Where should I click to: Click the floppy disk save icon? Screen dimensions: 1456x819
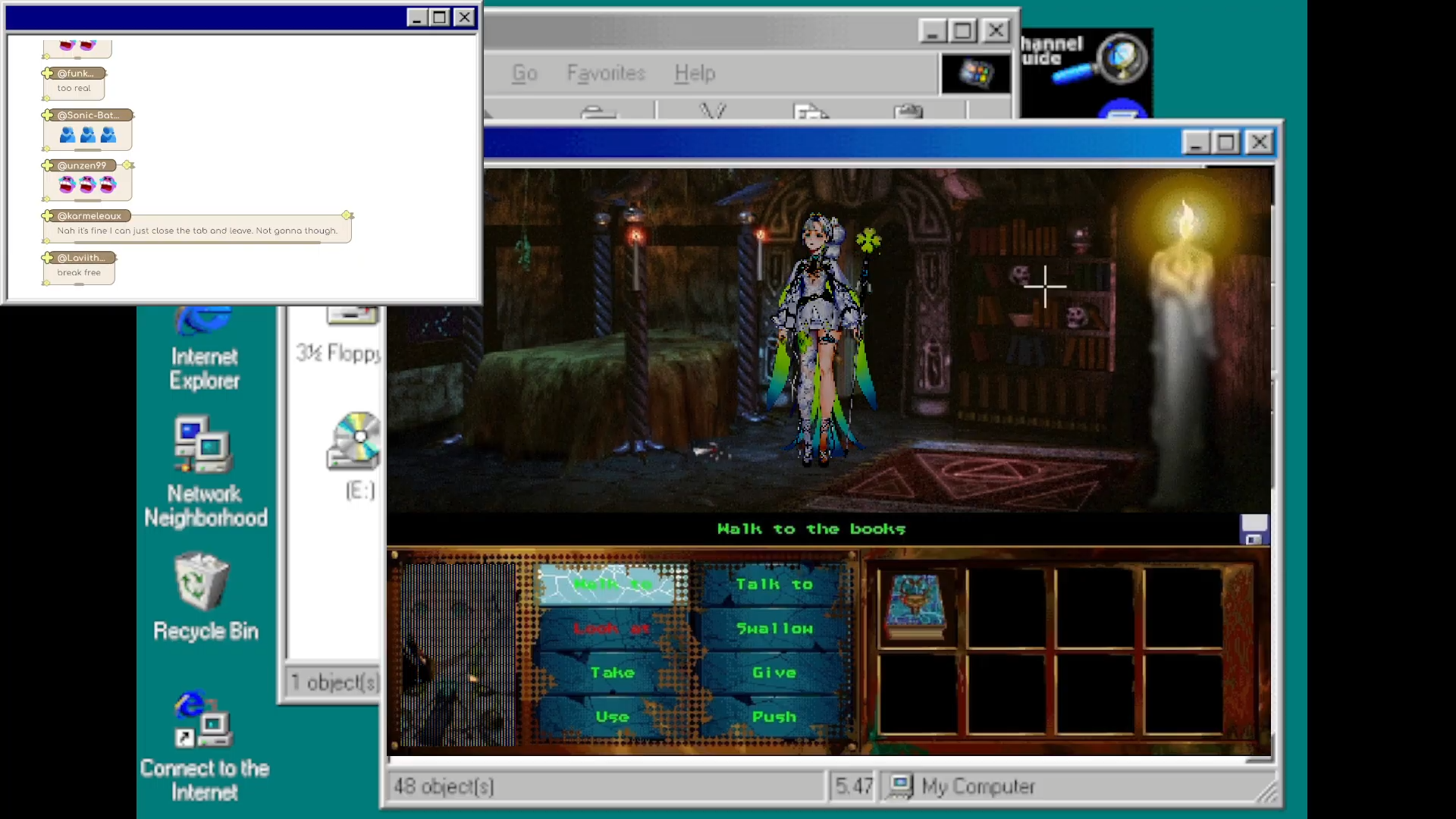click(1254, 529)
